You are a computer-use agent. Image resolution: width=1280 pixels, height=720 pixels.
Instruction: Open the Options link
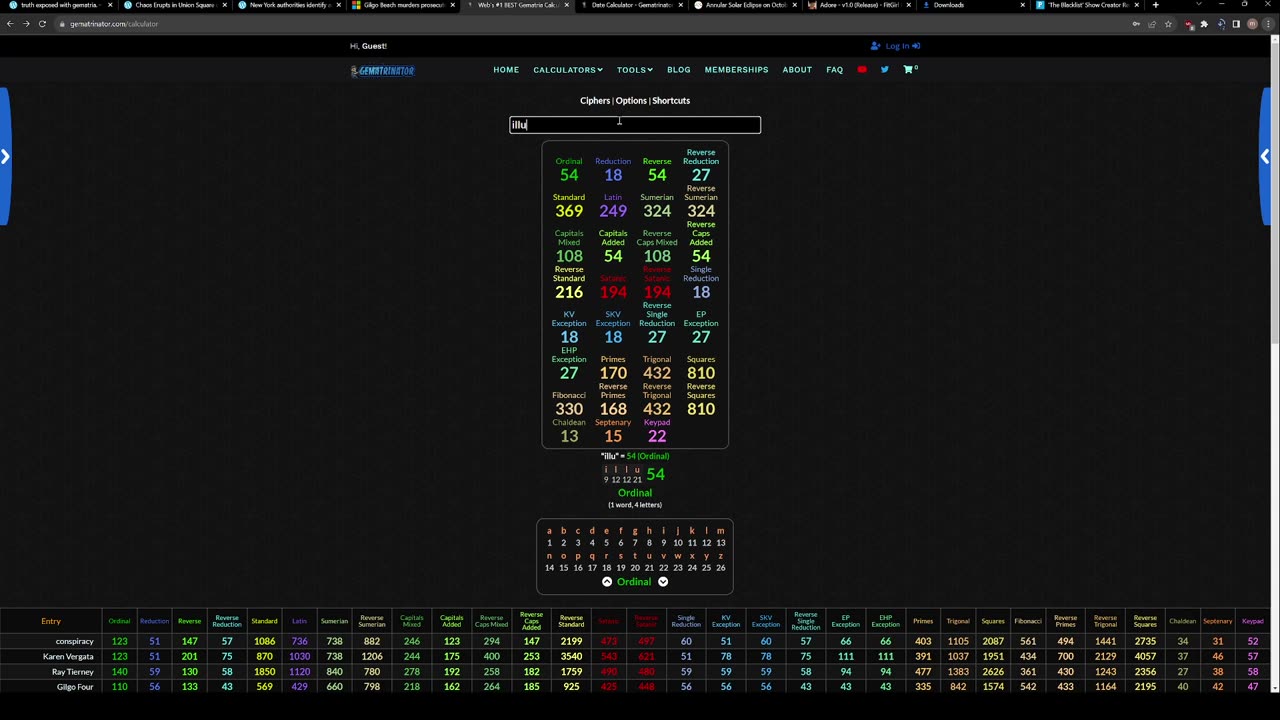click(x=631, y=101)
